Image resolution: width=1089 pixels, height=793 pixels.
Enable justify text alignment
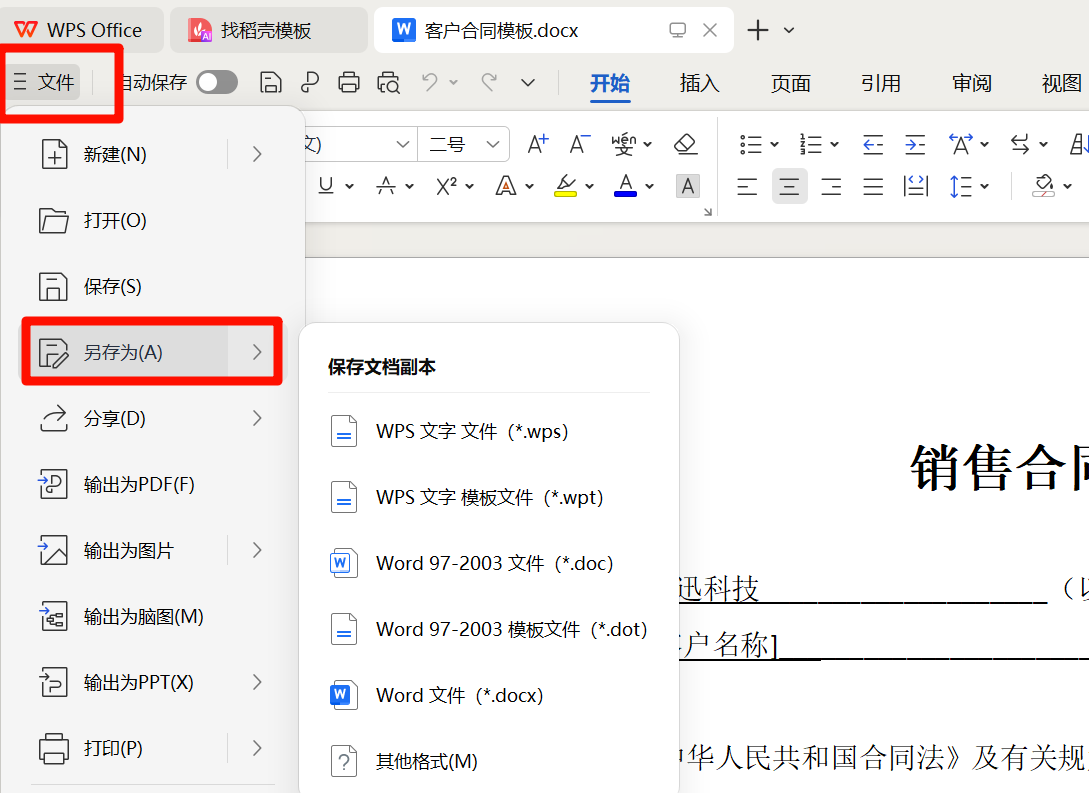[x=873, y=186]
